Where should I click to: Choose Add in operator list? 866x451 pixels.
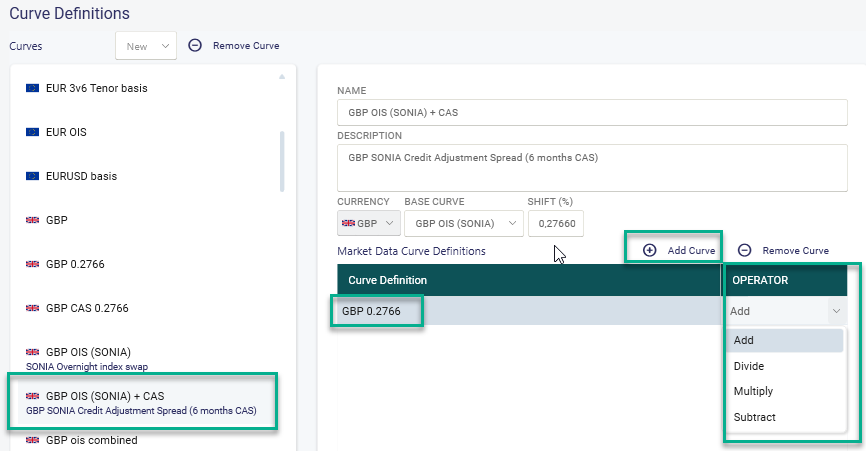pos(784,341)
